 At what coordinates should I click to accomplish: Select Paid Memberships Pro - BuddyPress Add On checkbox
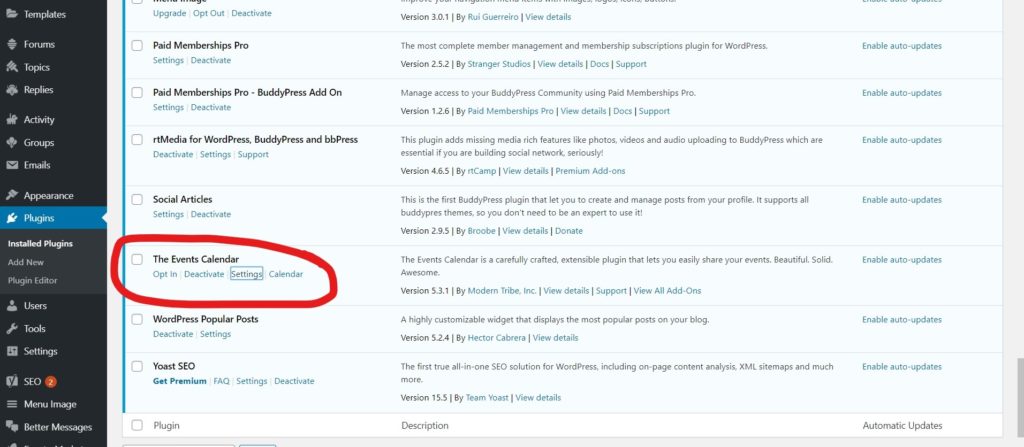(x=137, y=93)
